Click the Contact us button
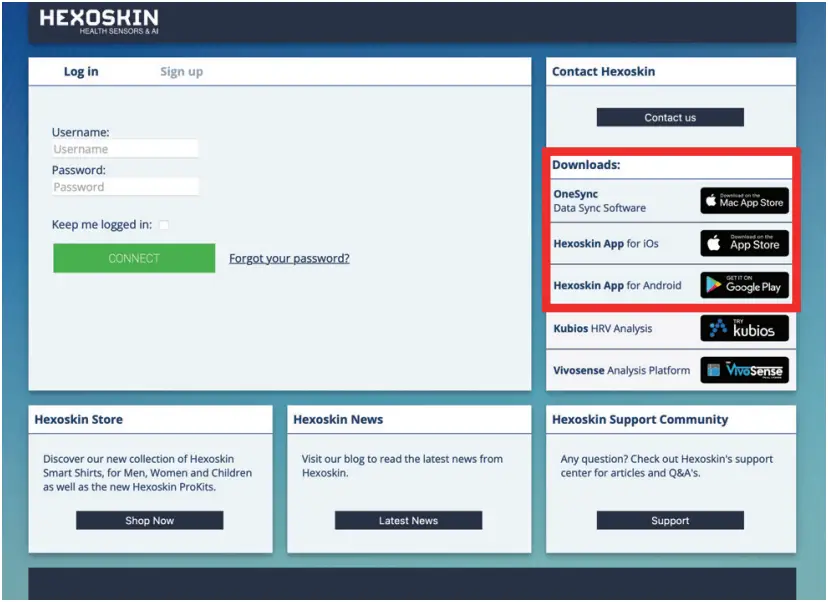This screenshot has height=602, width=828. (669, 117)
